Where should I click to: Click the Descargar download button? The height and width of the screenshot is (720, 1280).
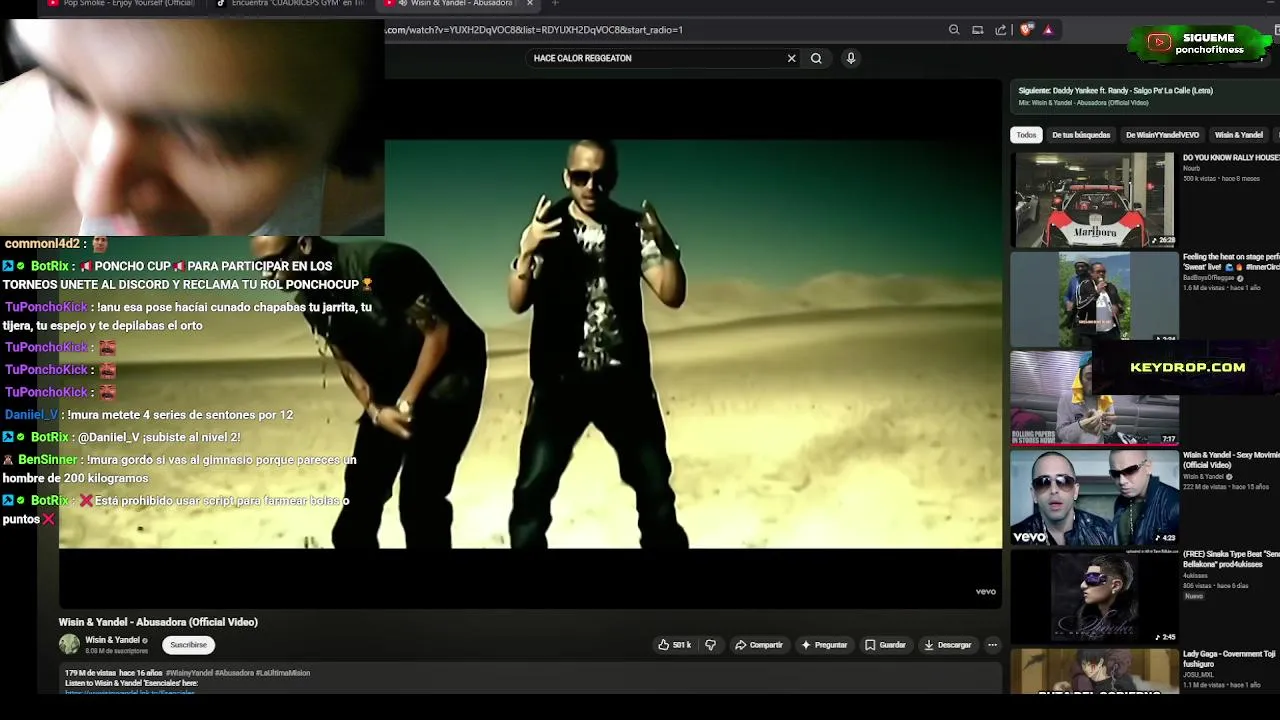[x=947, y=645]
